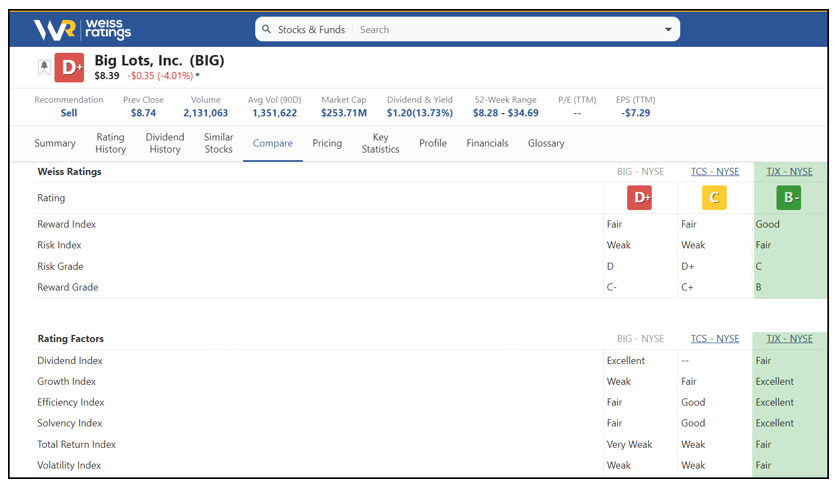Click the Weiss Ratings section heading
Screen dimensions: 837x487
[69, 171]
